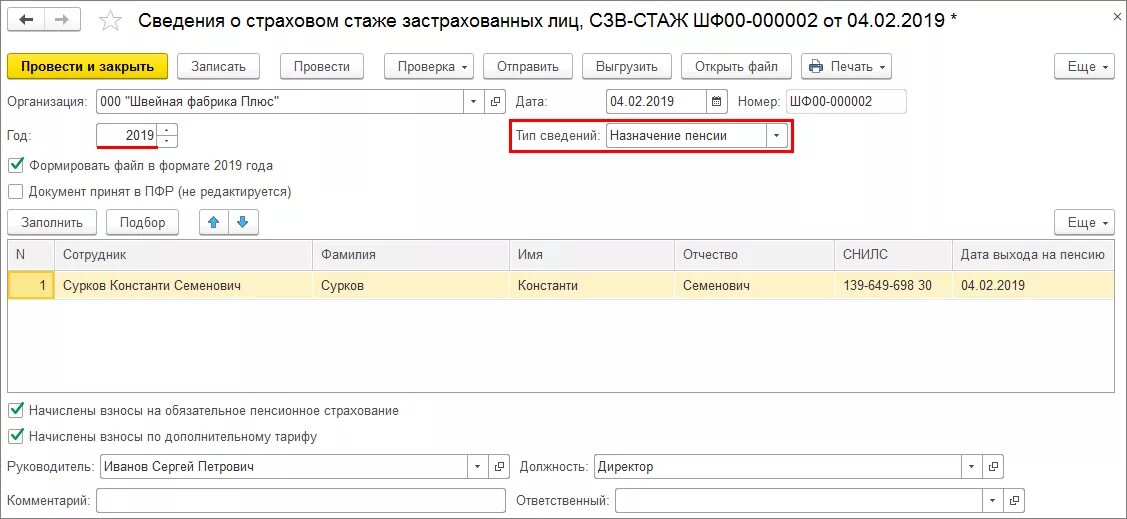Click the Заполнить button
The width and height of the screenshot is (1127, 519).
52,223
